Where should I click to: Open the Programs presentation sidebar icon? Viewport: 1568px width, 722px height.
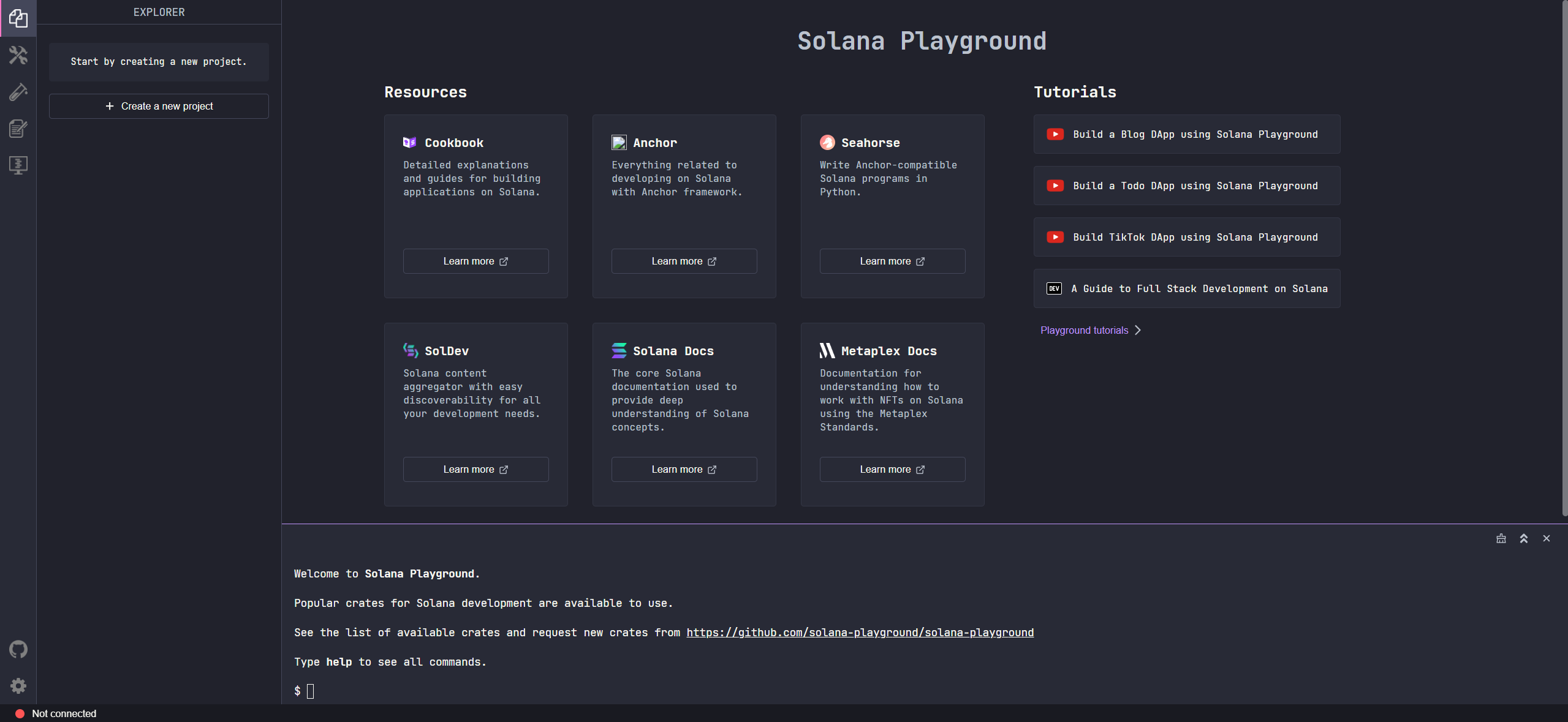[x=18, y=165]
